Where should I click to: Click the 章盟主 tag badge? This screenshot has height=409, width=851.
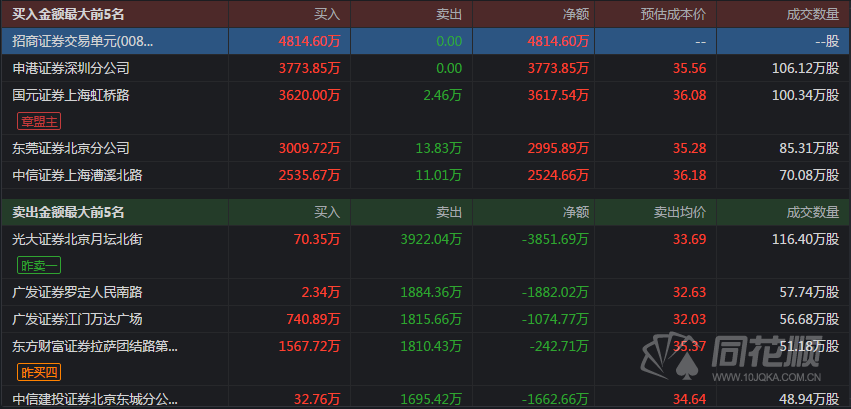39,122
